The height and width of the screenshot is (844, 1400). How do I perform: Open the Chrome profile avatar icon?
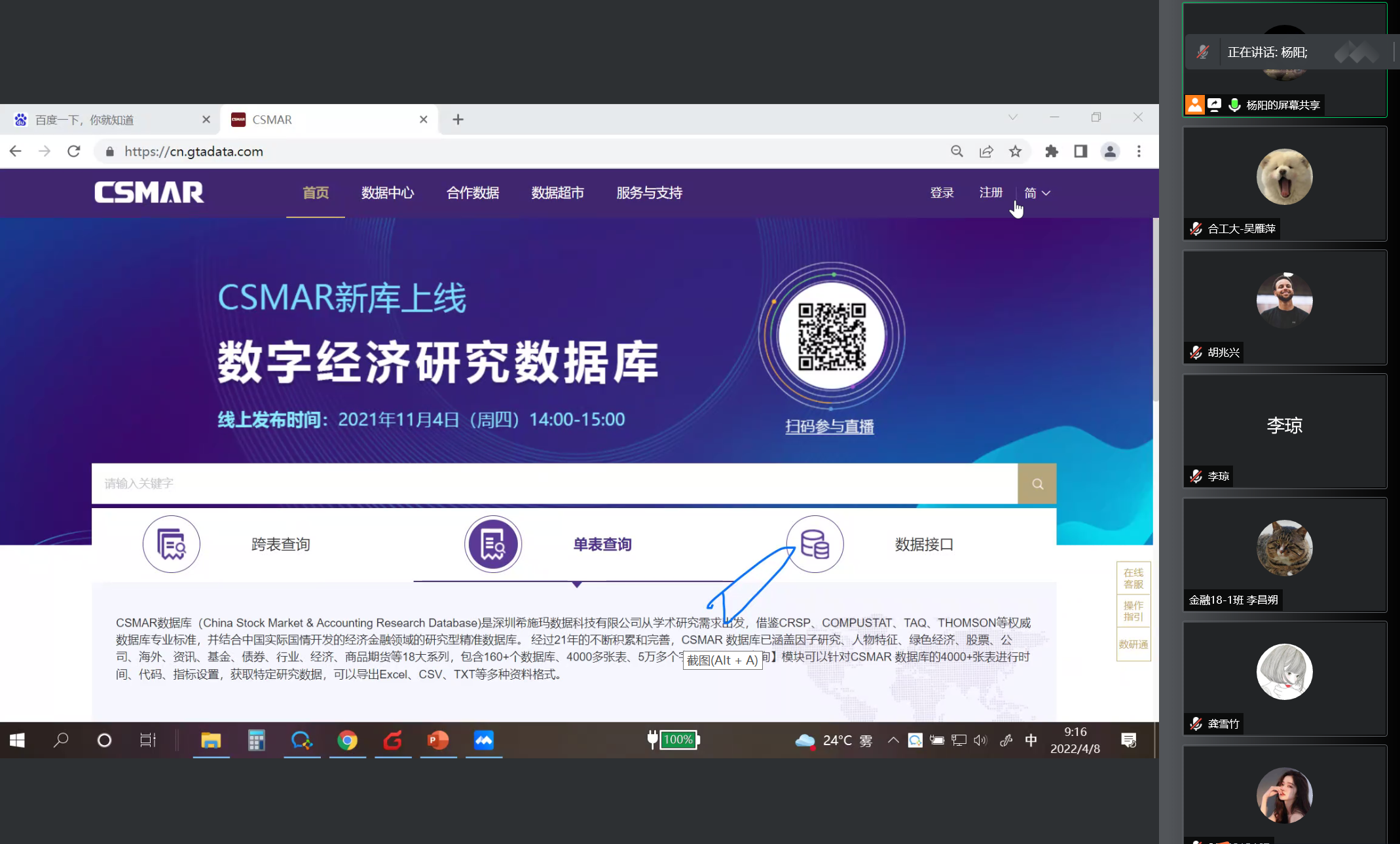1110,151
